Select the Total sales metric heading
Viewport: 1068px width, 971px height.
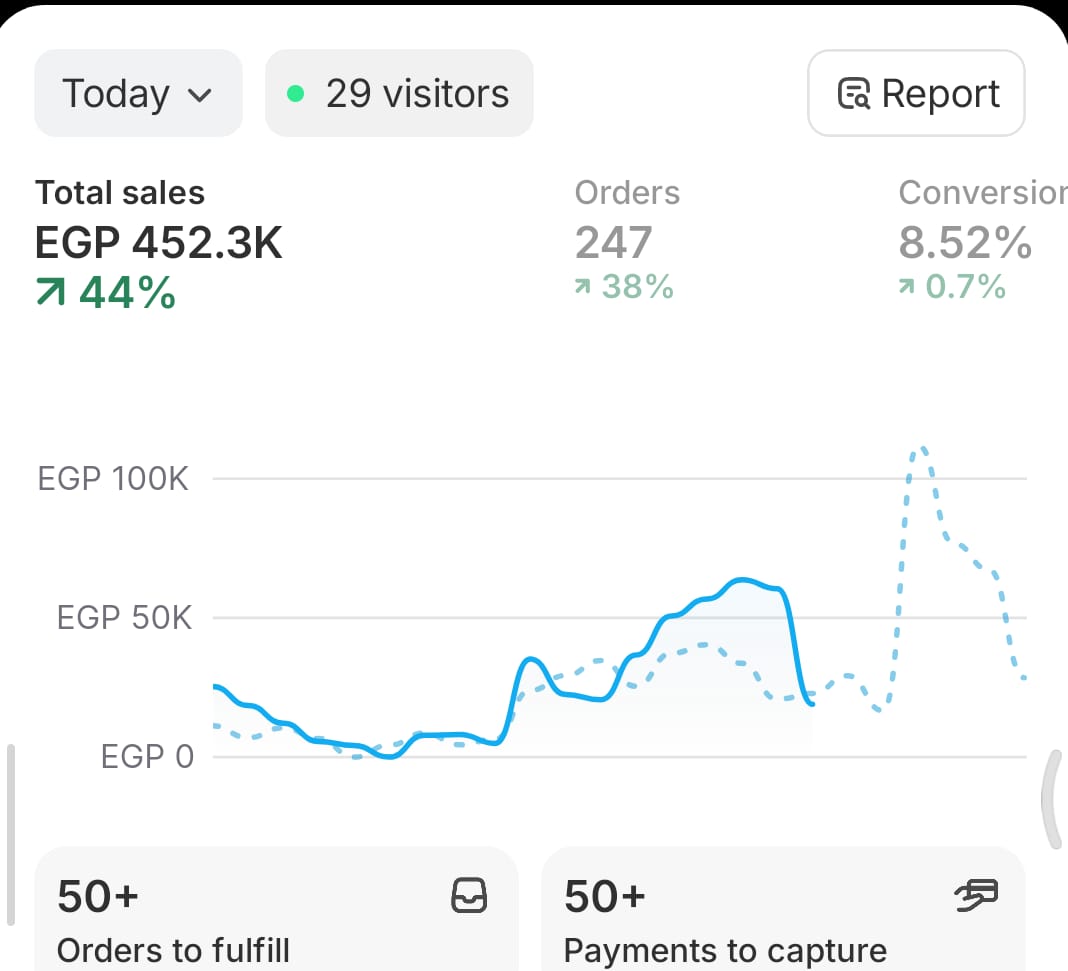(x=120, y=193)
